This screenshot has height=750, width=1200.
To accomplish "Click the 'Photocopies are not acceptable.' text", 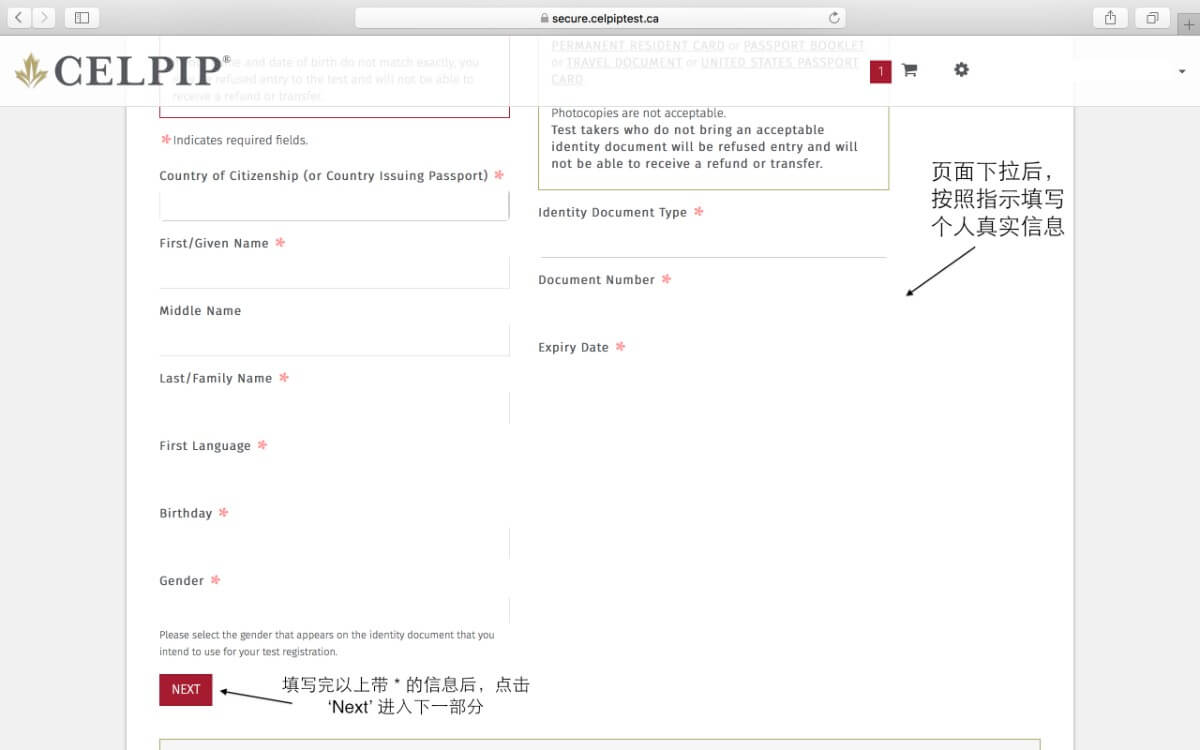I will coord(638,113).
